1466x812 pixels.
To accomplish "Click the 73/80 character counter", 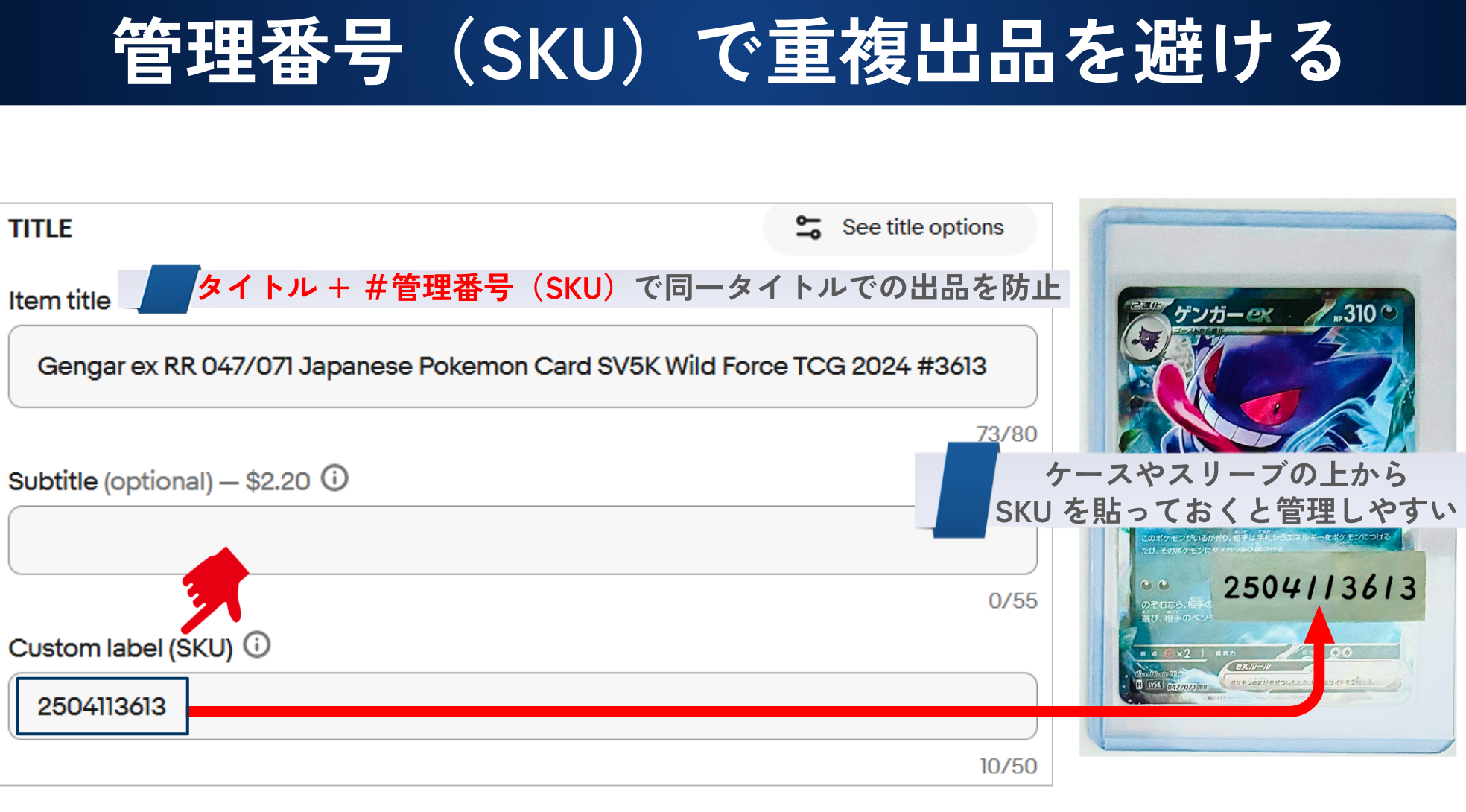I will [1006, 434].
